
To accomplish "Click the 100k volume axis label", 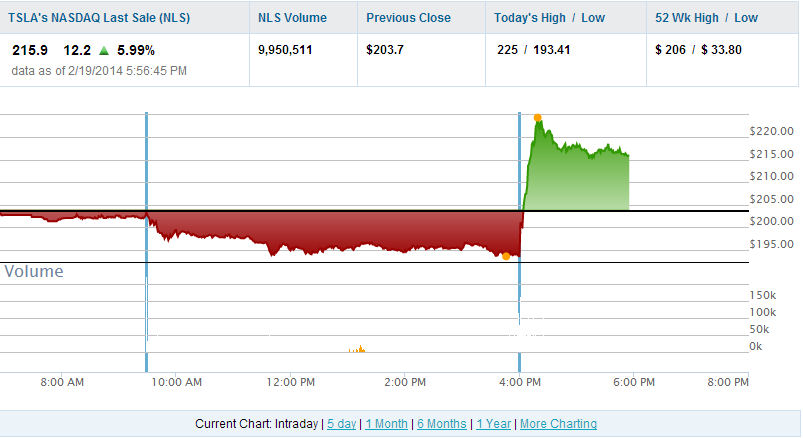I will point(763,312).
